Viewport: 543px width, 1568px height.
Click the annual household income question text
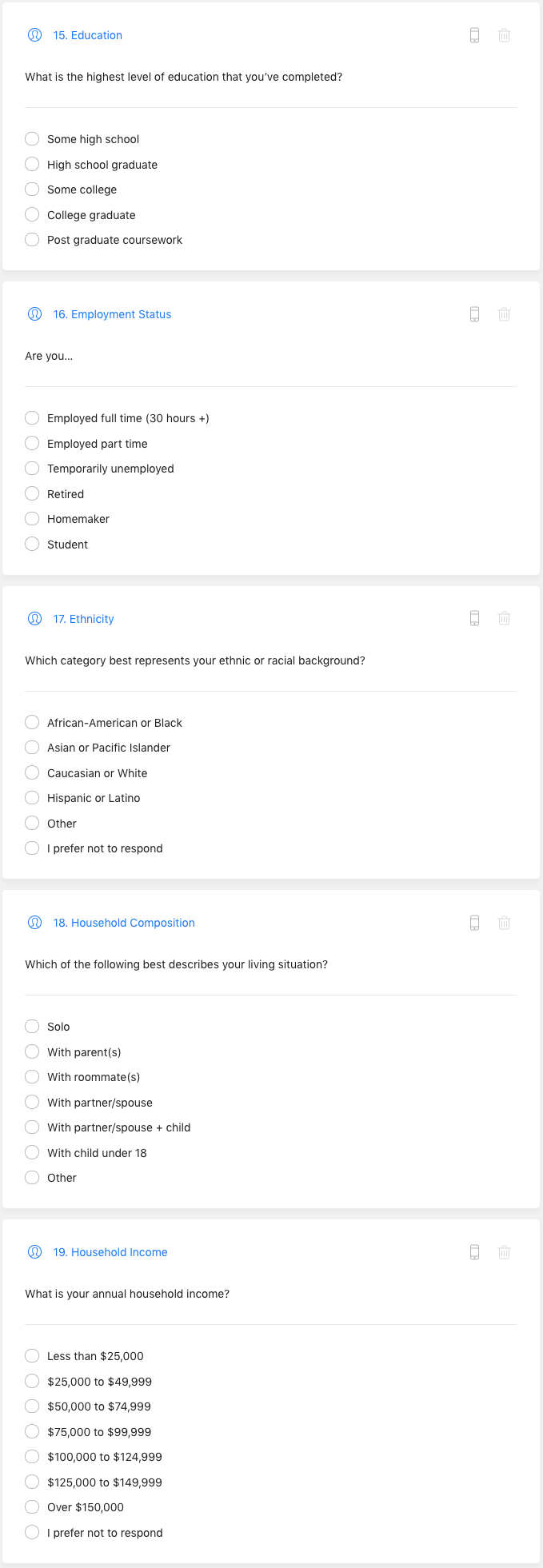tap(127, 1294)
